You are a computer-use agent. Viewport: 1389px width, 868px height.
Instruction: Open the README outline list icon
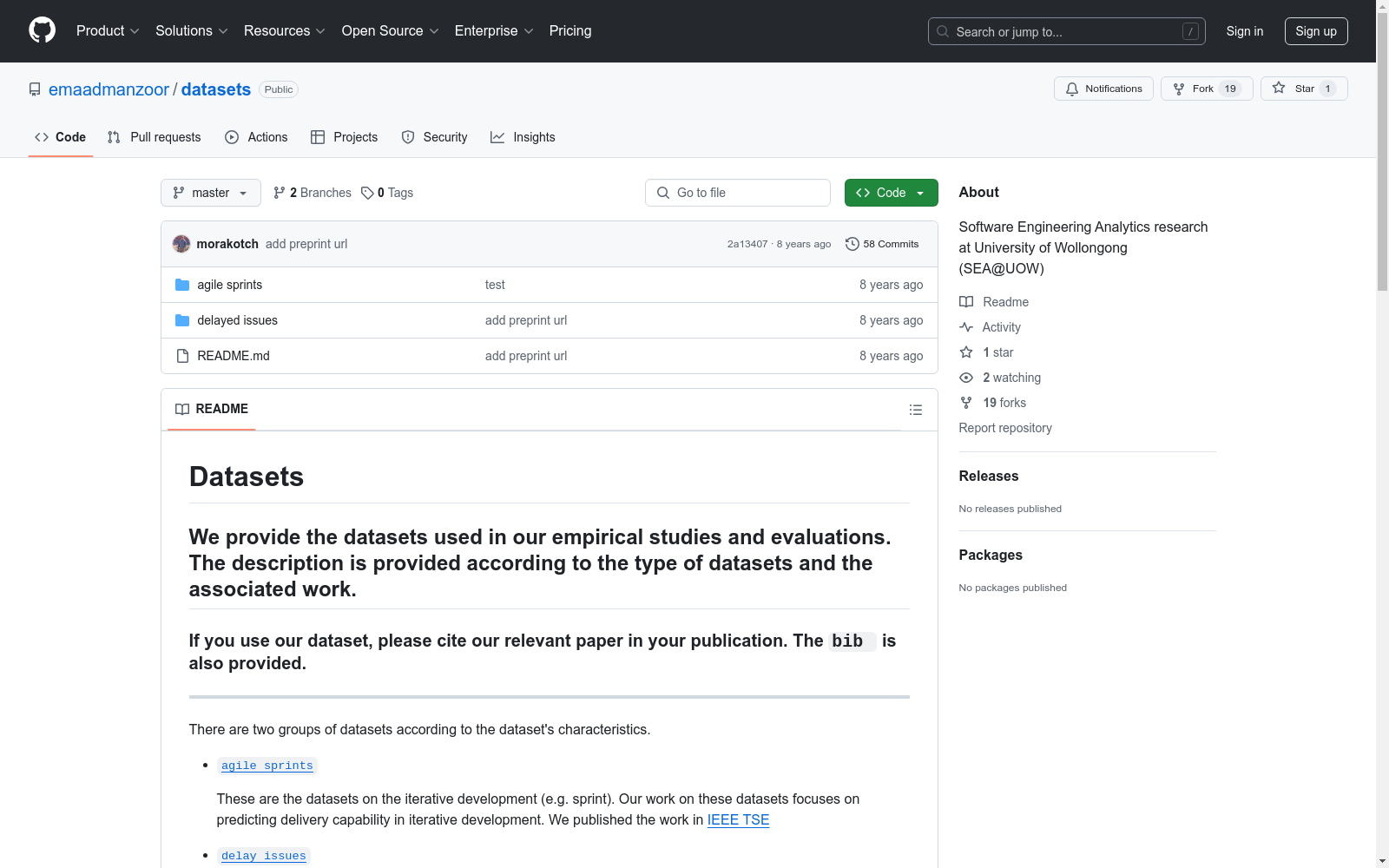click(x=916, y=410)
